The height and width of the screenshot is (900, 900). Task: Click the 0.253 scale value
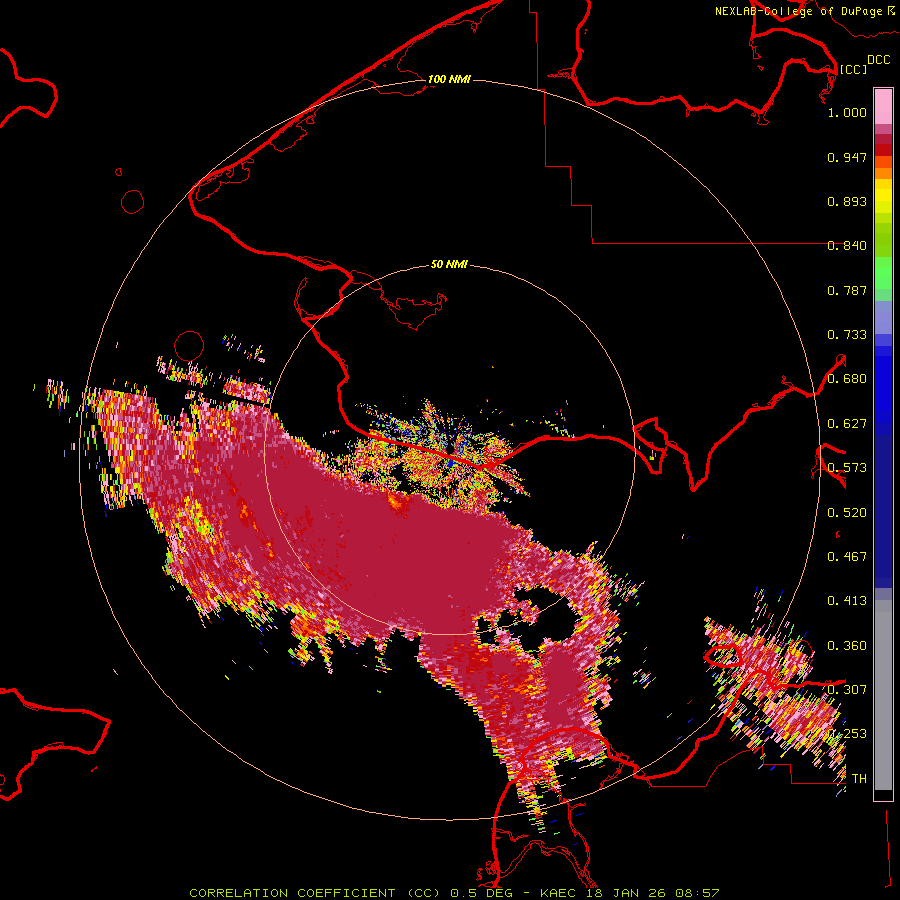click(x=847, y=734)
